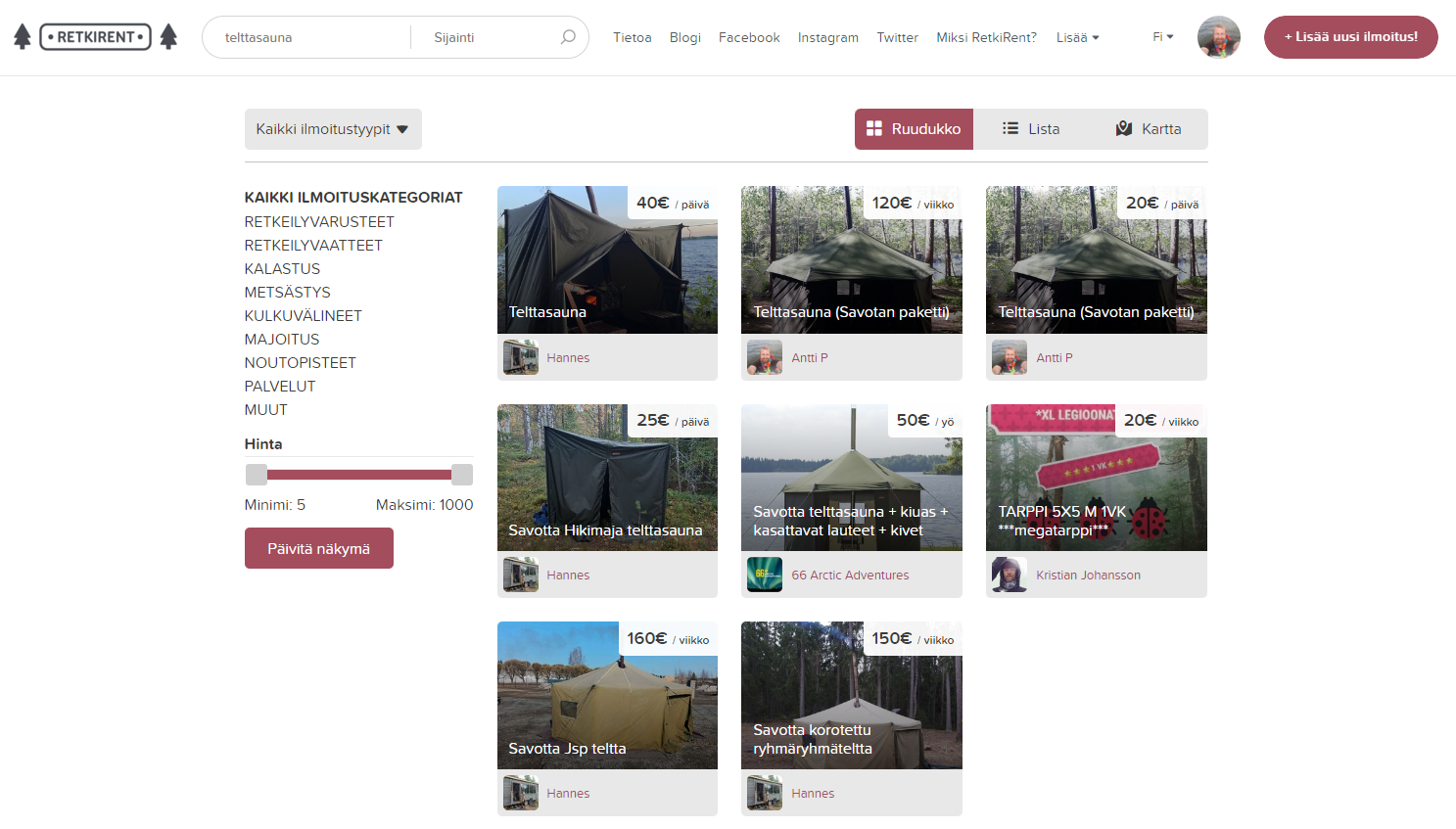This screenshot has height=829, width=1456.
Task: Select the KALASTUS category
Action: pos(282,269)
